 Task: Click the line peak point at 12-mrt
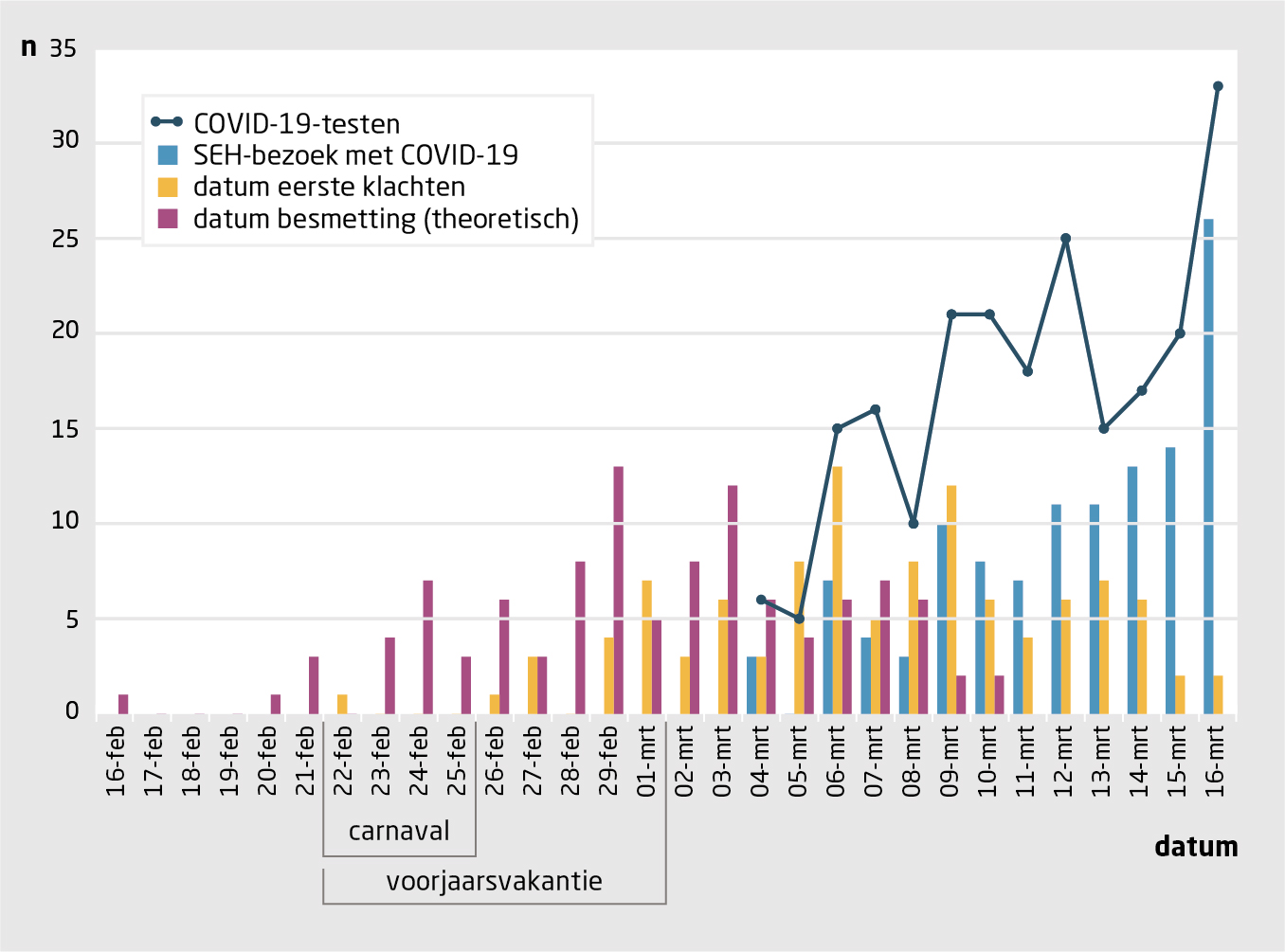pos(1066,239)
